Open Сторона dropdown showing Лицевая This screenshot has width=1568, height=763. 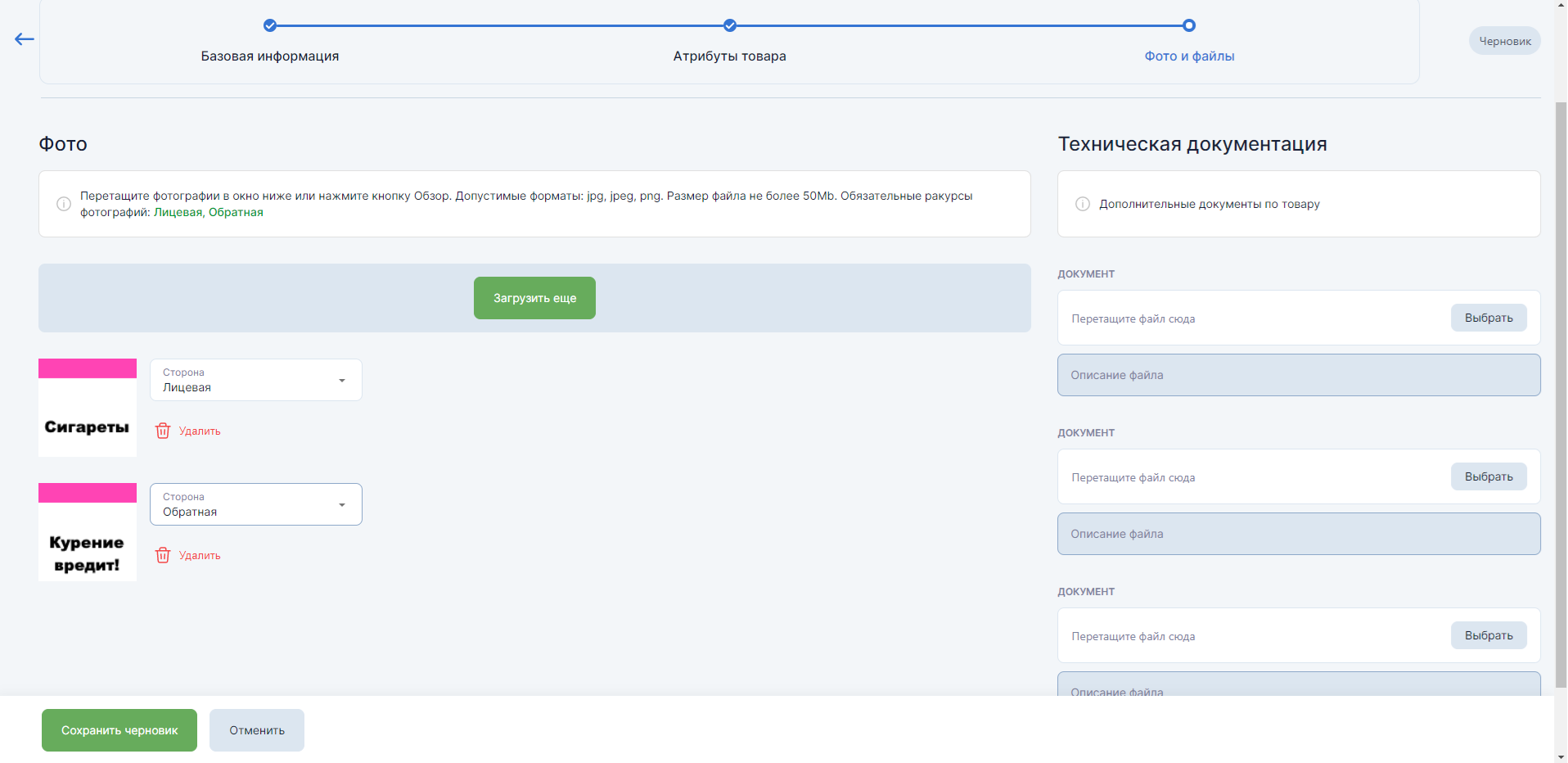coord(256,380)
